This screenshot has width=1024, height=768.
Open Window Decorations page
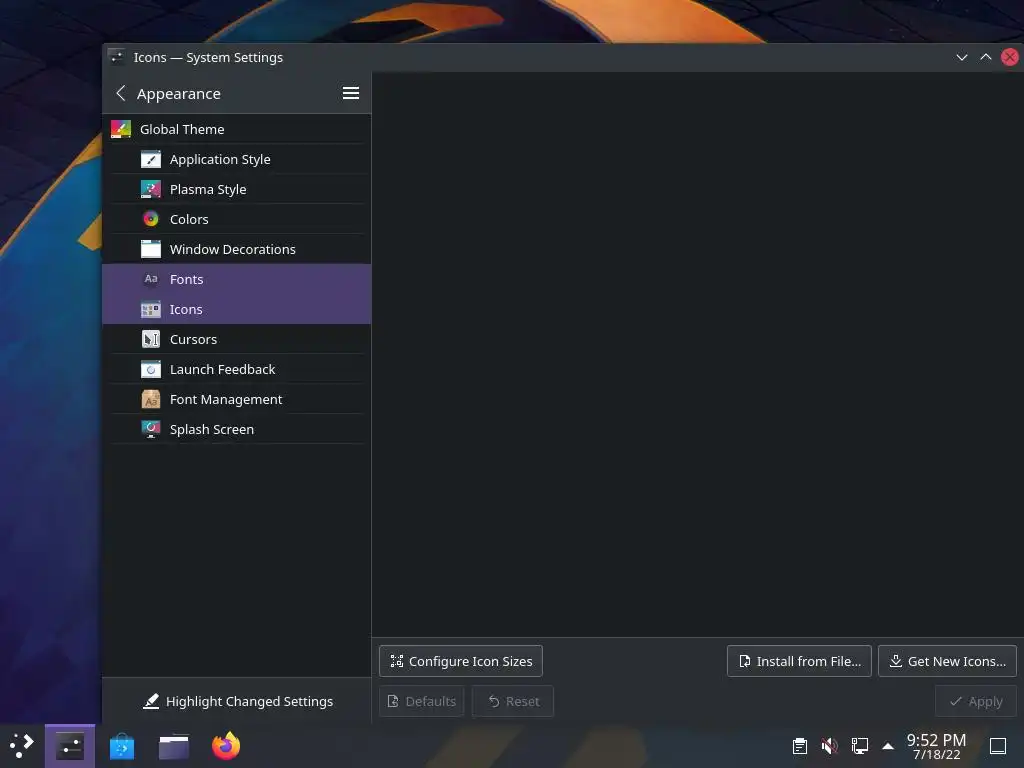pos(236,249)
